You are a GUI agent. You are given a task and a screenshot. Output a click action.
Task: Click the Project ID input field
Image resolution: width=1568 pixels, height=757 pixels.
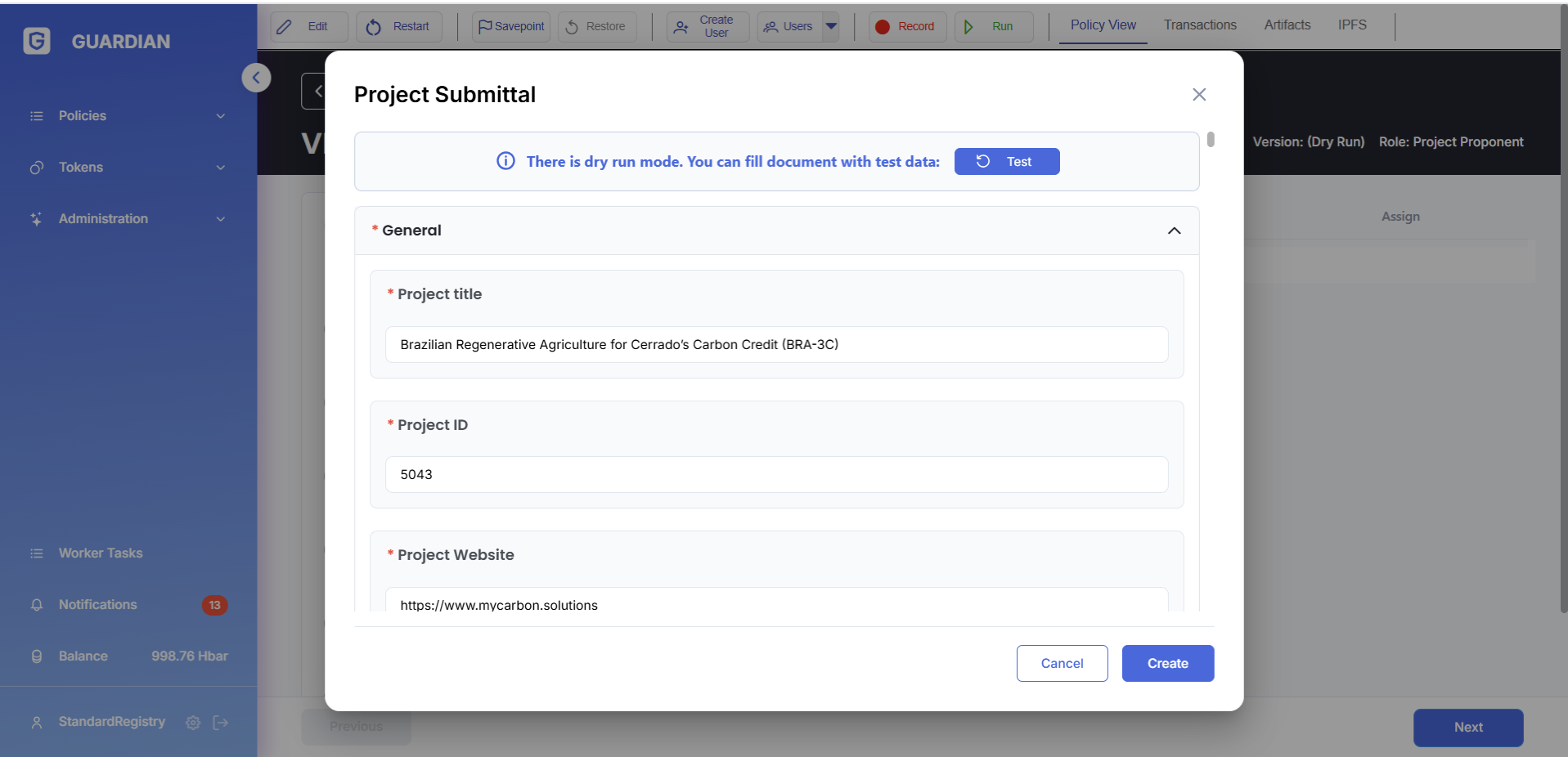[x=776, y=475]
